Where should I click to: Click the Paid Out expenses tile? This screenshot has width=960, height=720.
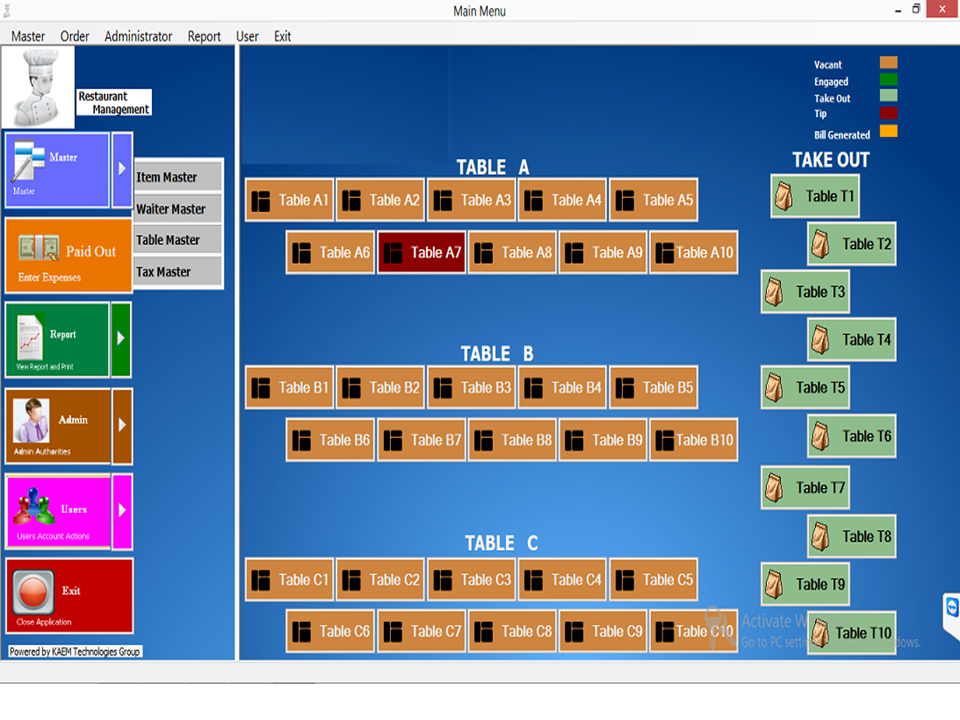(68, 257)
